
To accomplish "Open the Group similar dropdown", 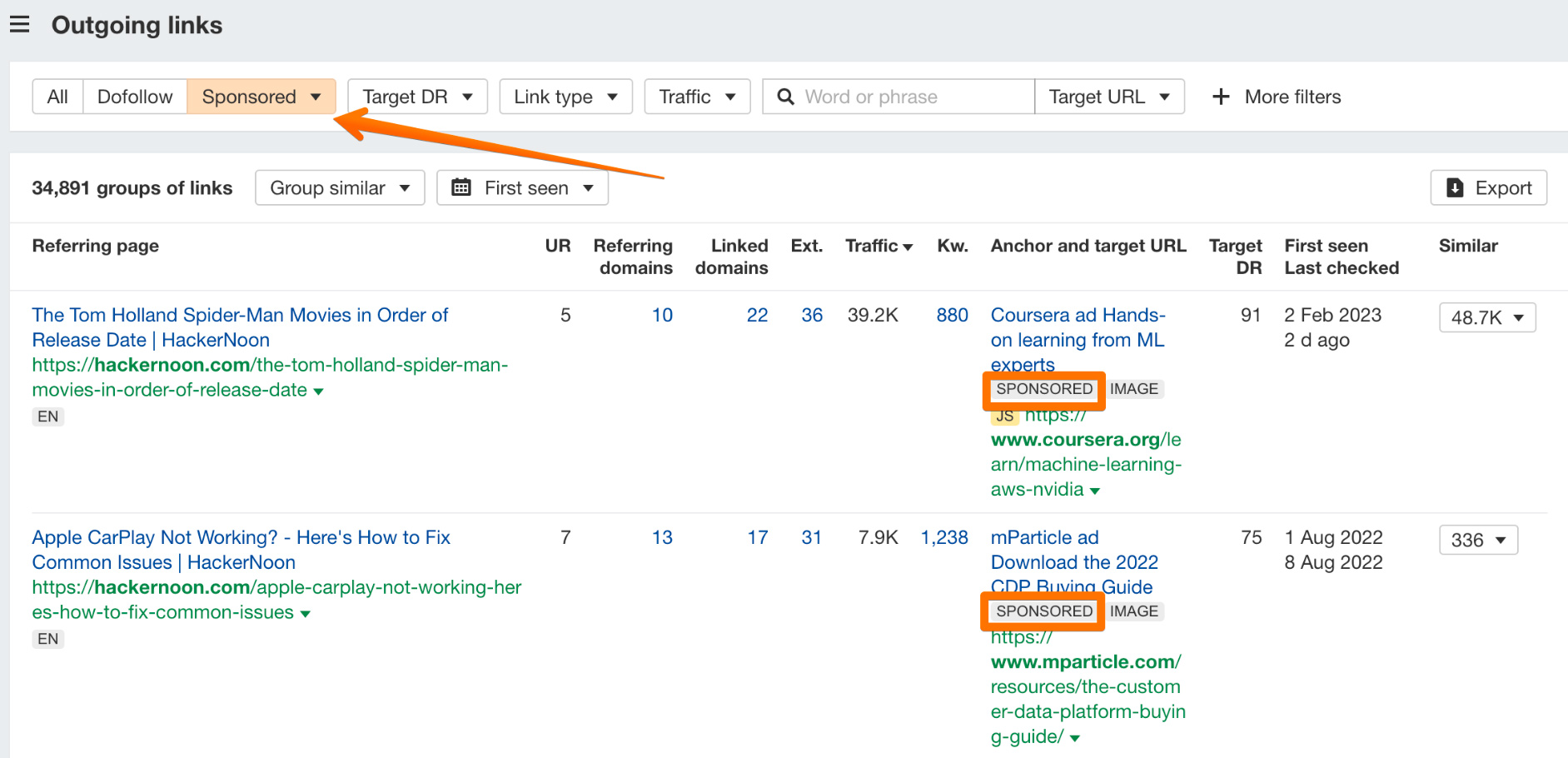I will (x=340, y=187).
